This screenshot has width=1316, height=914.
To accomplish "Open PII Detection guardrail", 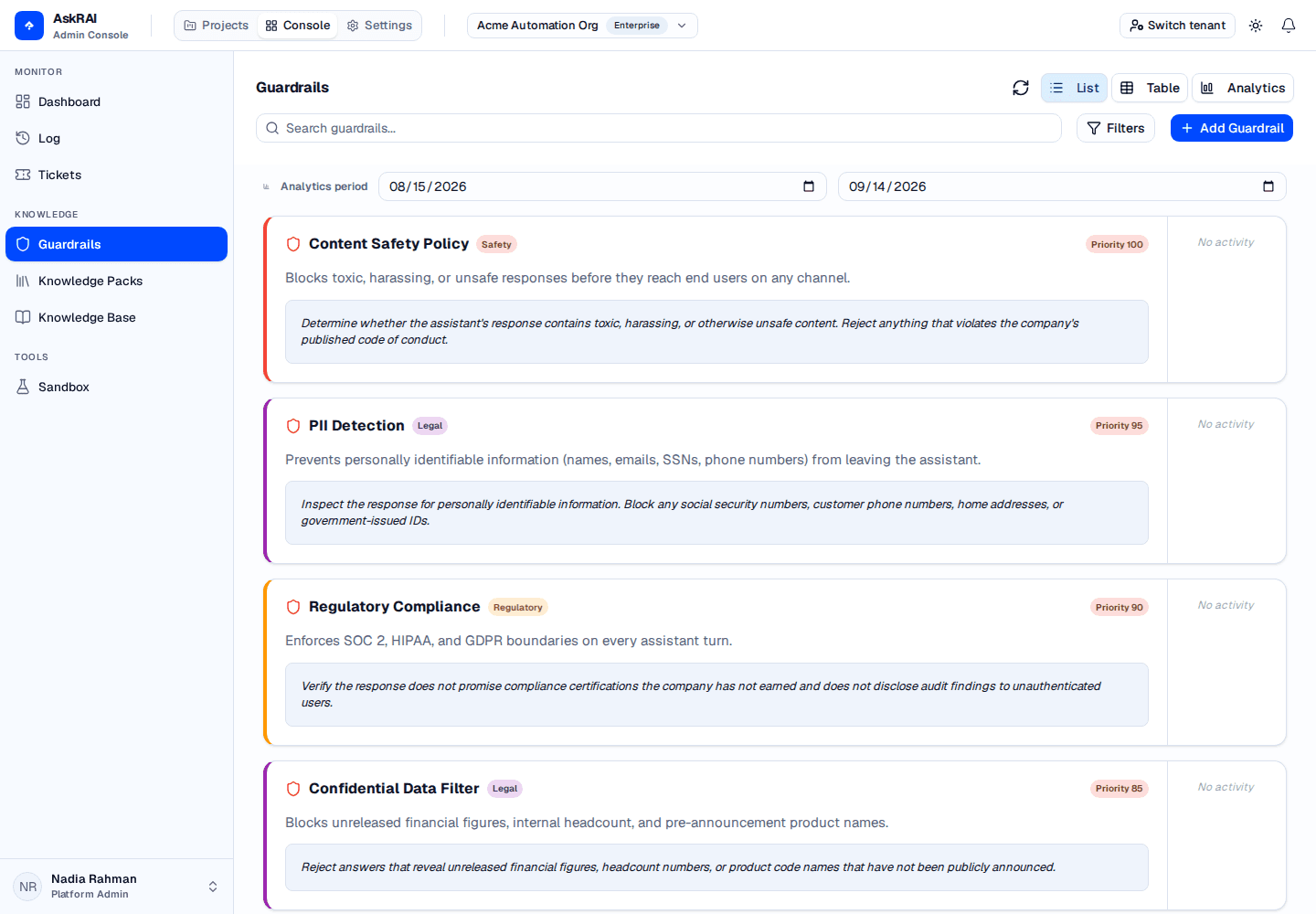I will click(356, 426).
